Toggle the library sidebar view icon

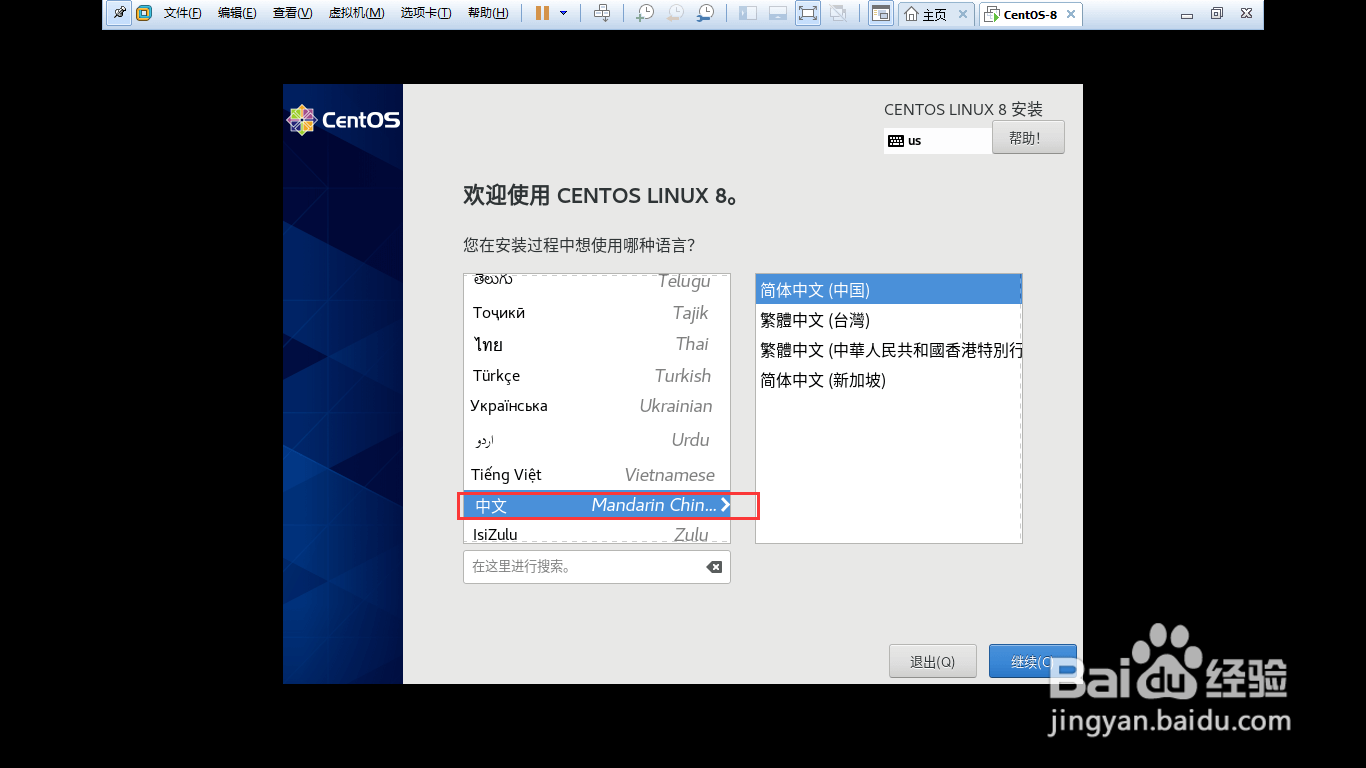(x=748, y=14)
